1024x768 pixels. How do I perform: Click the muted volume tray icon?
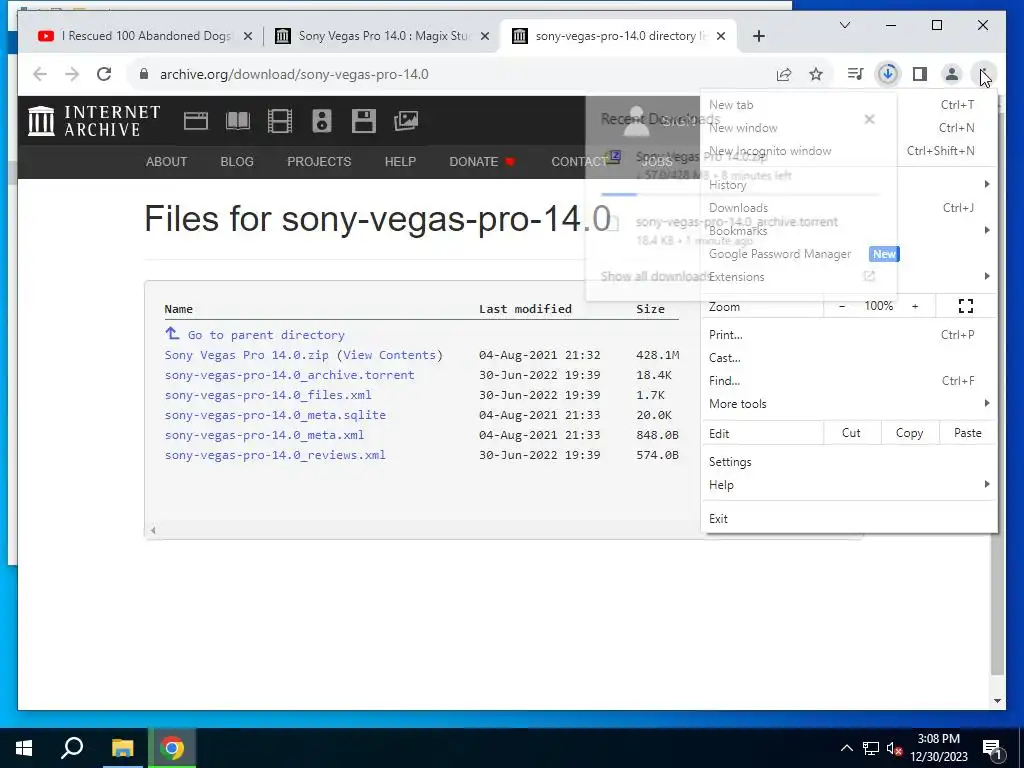[x=895, y=748]
